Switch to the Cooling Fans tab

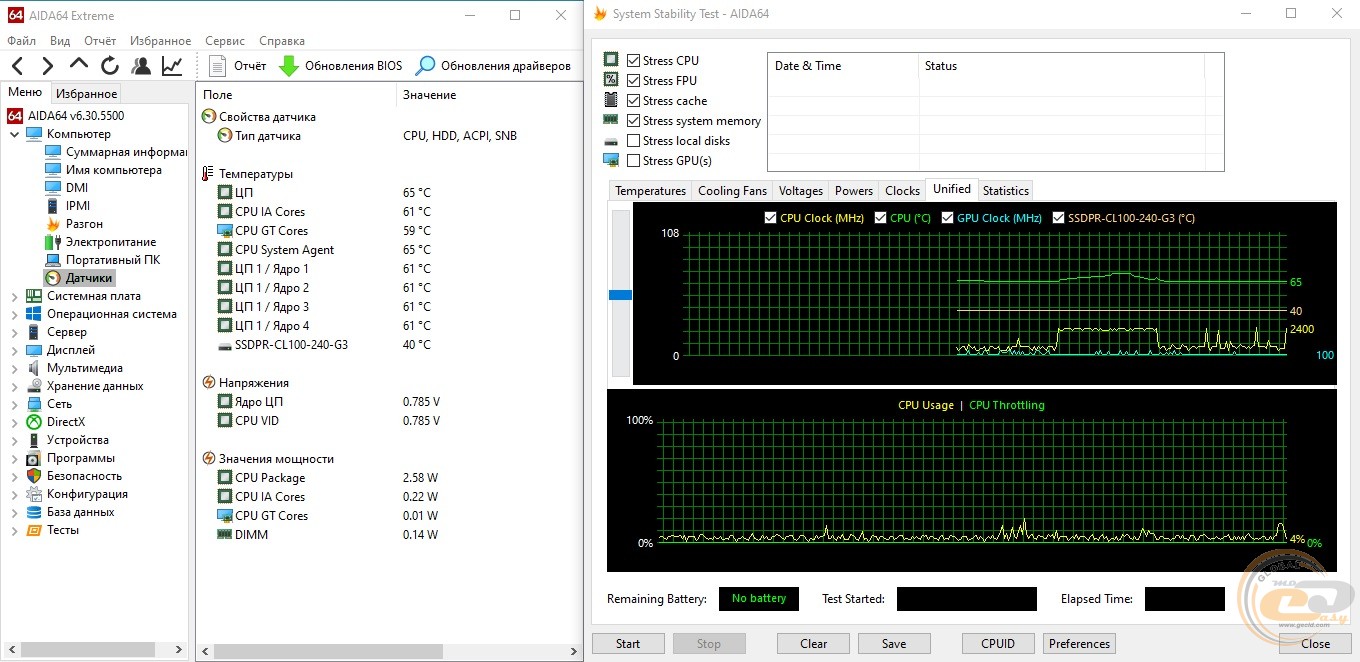pos(732,191)
